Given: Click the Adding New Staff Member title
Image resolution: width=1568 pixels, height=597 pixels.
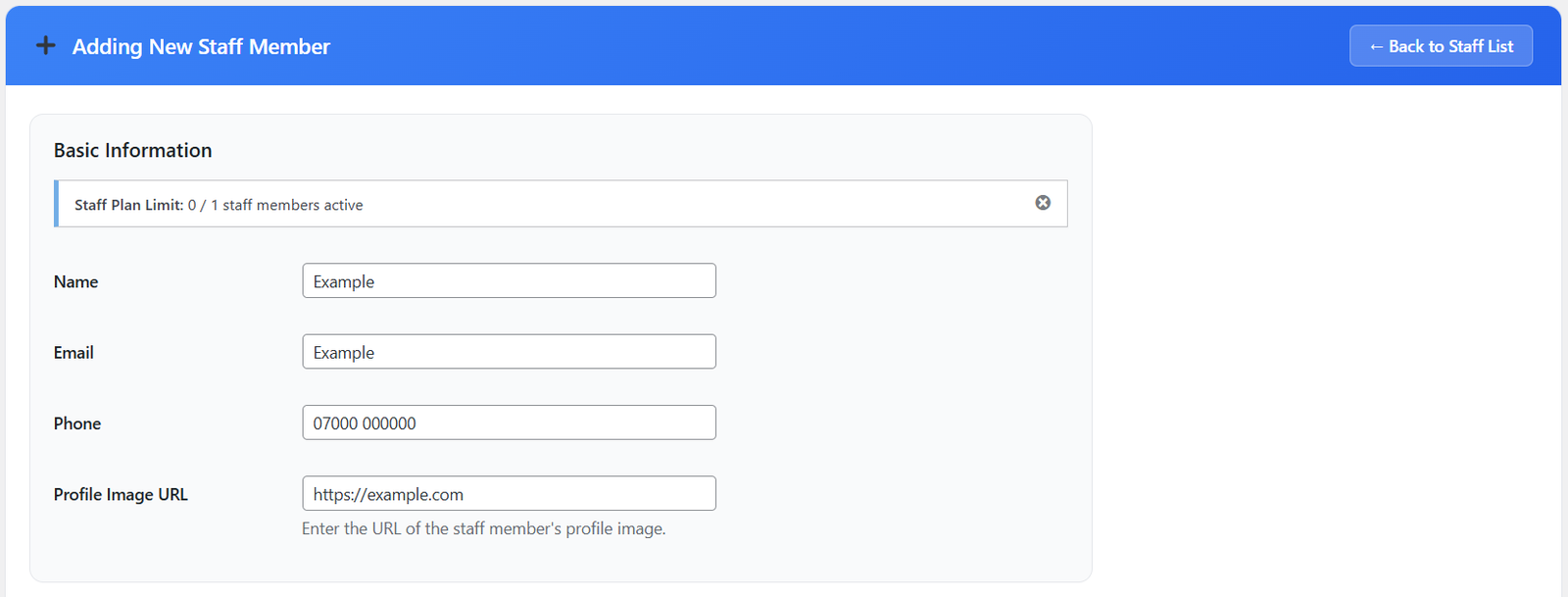Looking at the screenshot, I should tap(200, 46).
